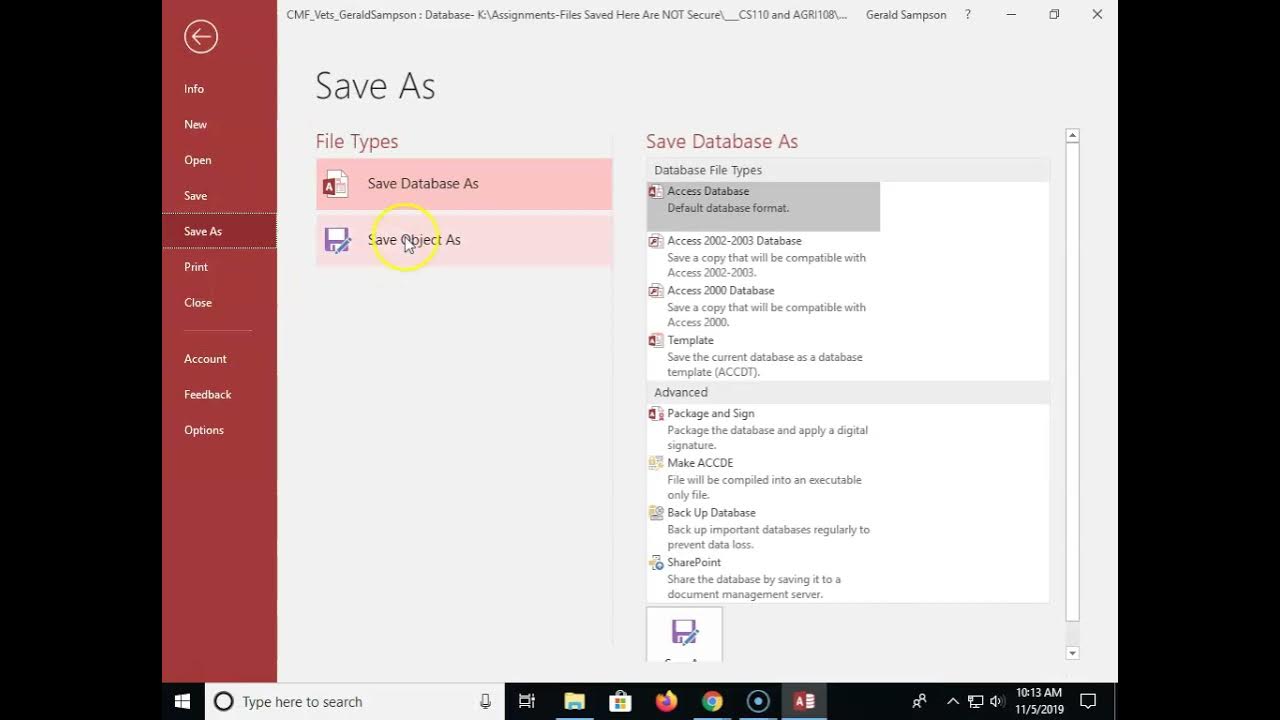Open the Windows Start menu
The width and height of the screenshot is (1280, 720).
[183, 701]
